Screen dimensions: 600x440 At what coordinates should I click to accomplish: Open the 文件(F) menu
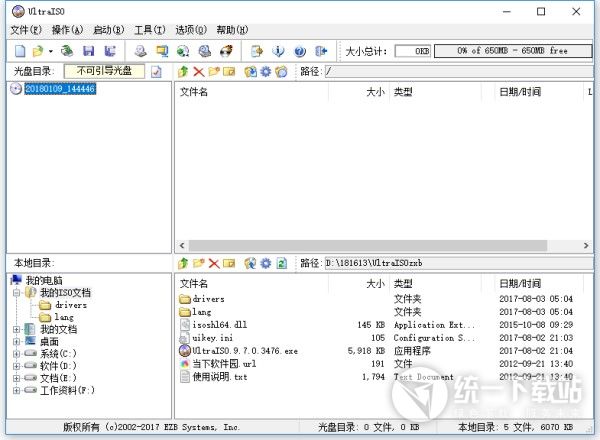coord(26,30)
